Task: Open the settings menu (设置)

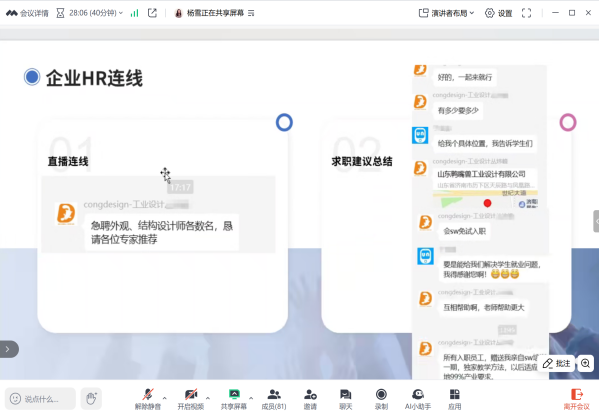Action: [499, 13]
